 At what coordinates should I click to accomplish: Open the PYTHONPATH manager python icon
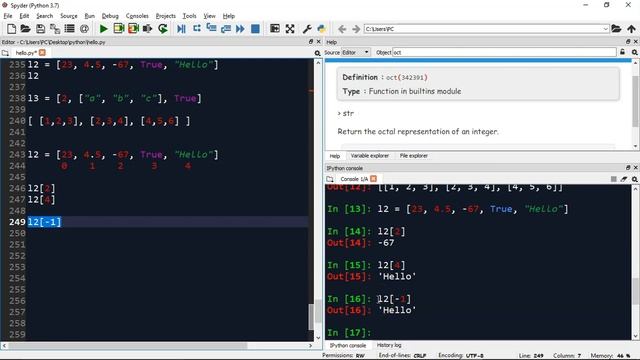coord(322,29)
